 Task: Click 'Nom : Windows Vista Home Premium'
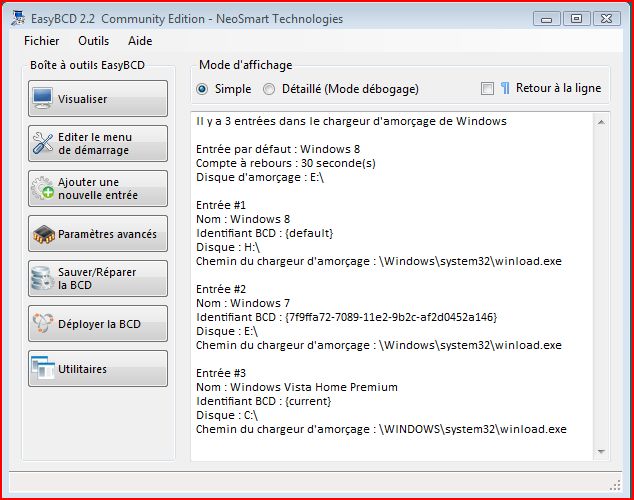(x=297, y=387)
